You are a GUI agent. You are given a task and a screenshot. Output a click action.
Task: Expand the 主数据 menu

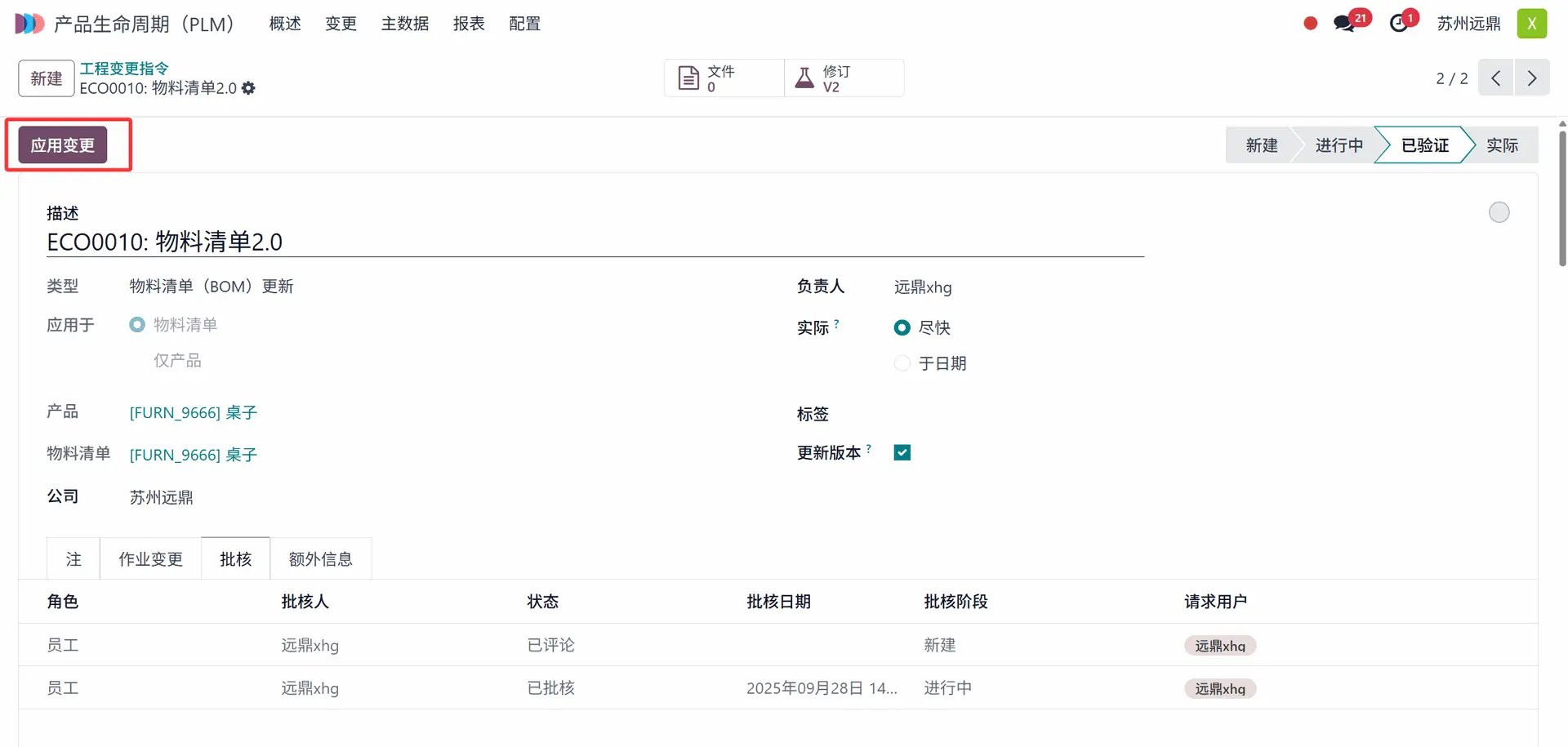pyautogui.click(x=405, y=24)
